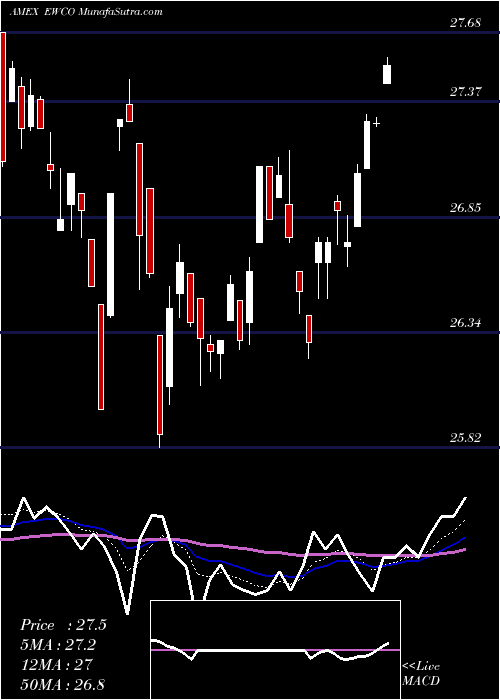Viewport: 500px width, 700px height.
Task: Select the 27.37 price level label
Action: click(465, 92)
